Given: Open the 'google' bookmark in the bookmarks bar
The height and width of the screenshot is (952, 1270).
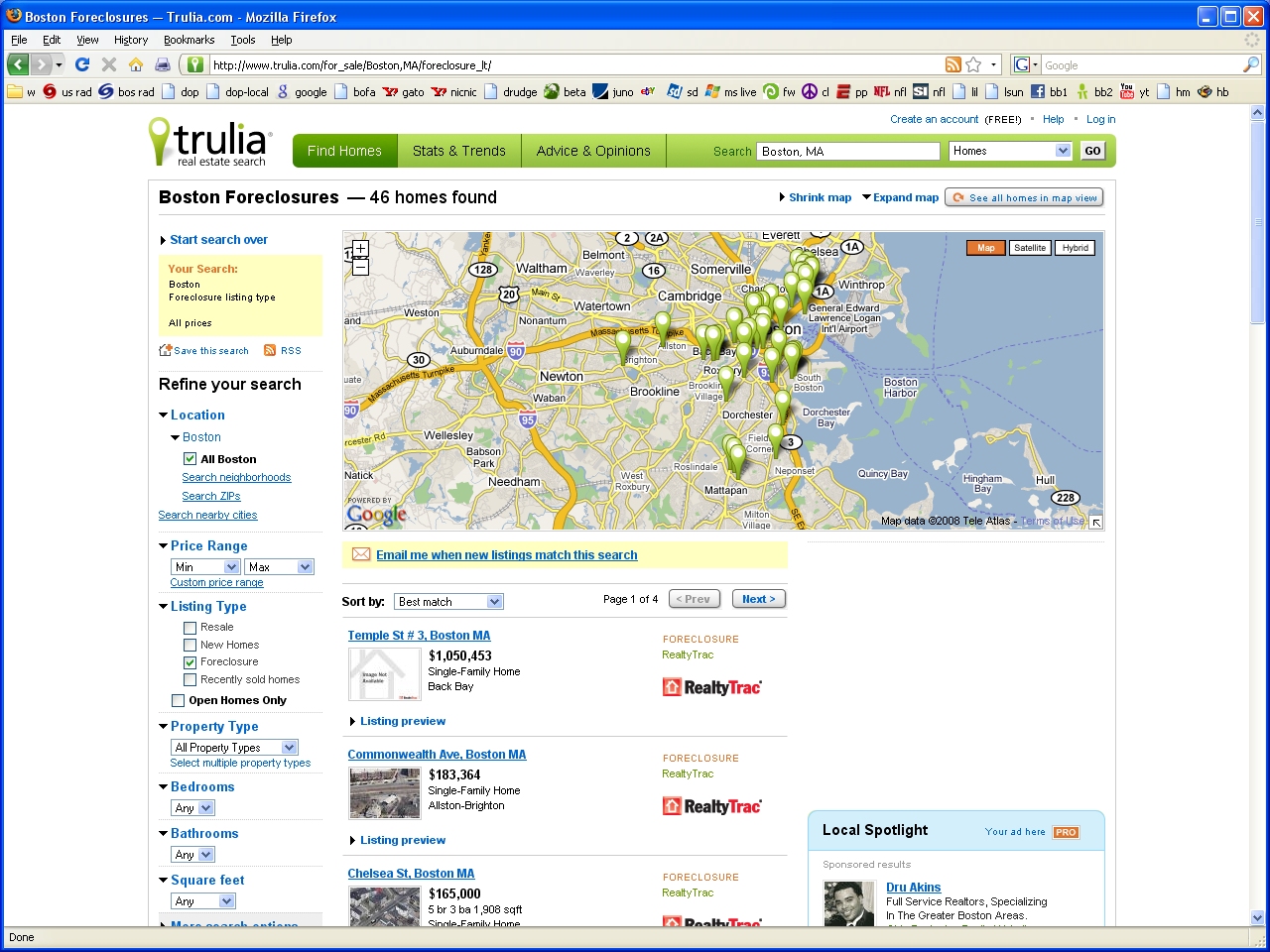Looking at the screenshot, I should pos(302,92).
